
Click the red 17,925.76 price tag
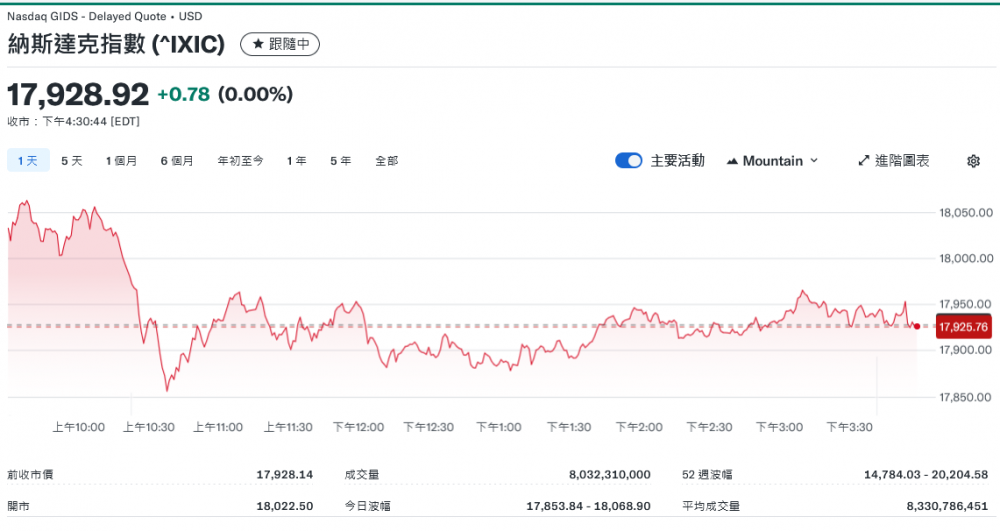(963, 327)
